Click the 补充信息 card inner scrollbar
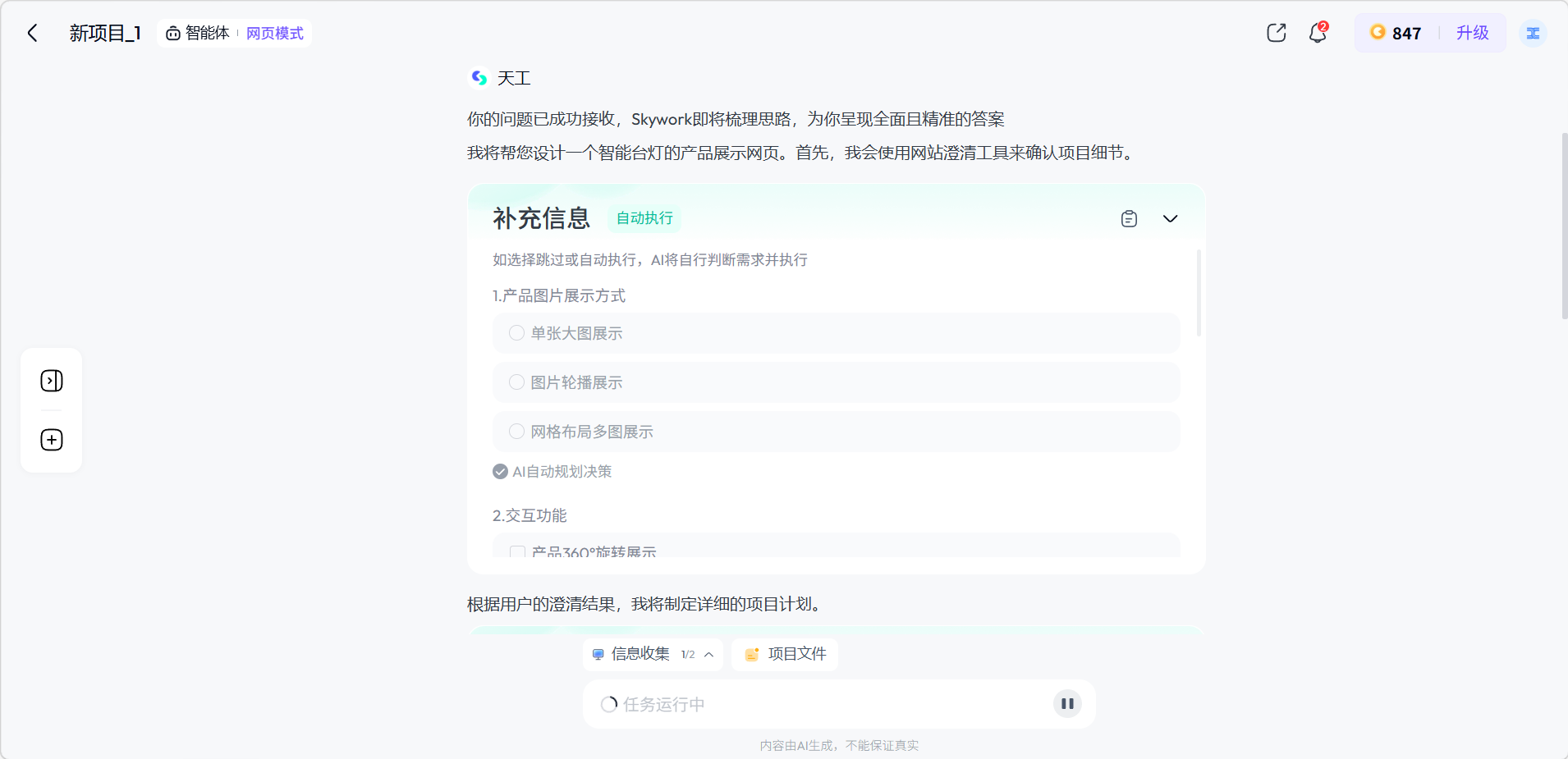 [1199, 293]
